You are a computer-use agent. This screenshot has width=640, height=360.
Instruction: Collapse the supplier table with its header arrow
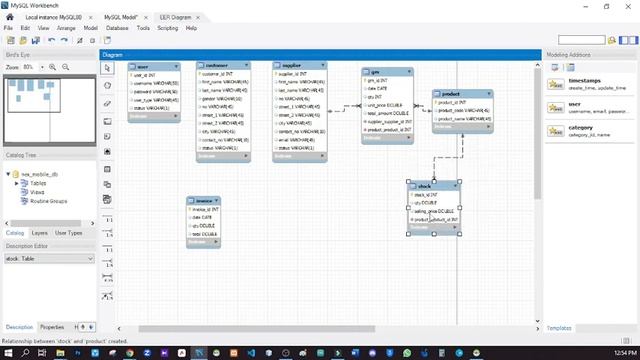pos(323,65)
